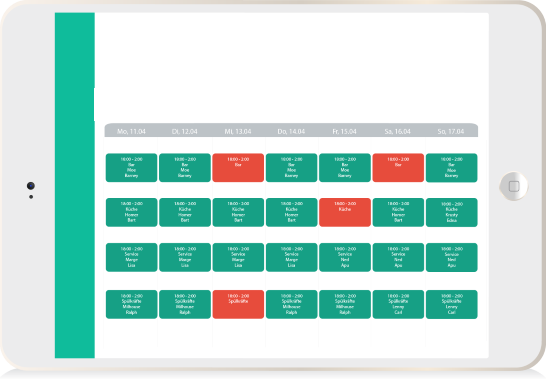The image size is (546, 380).
Task: Open the Thursday Spülkräfte shift card
Action: pyautogui.click(x=291, y=304)
